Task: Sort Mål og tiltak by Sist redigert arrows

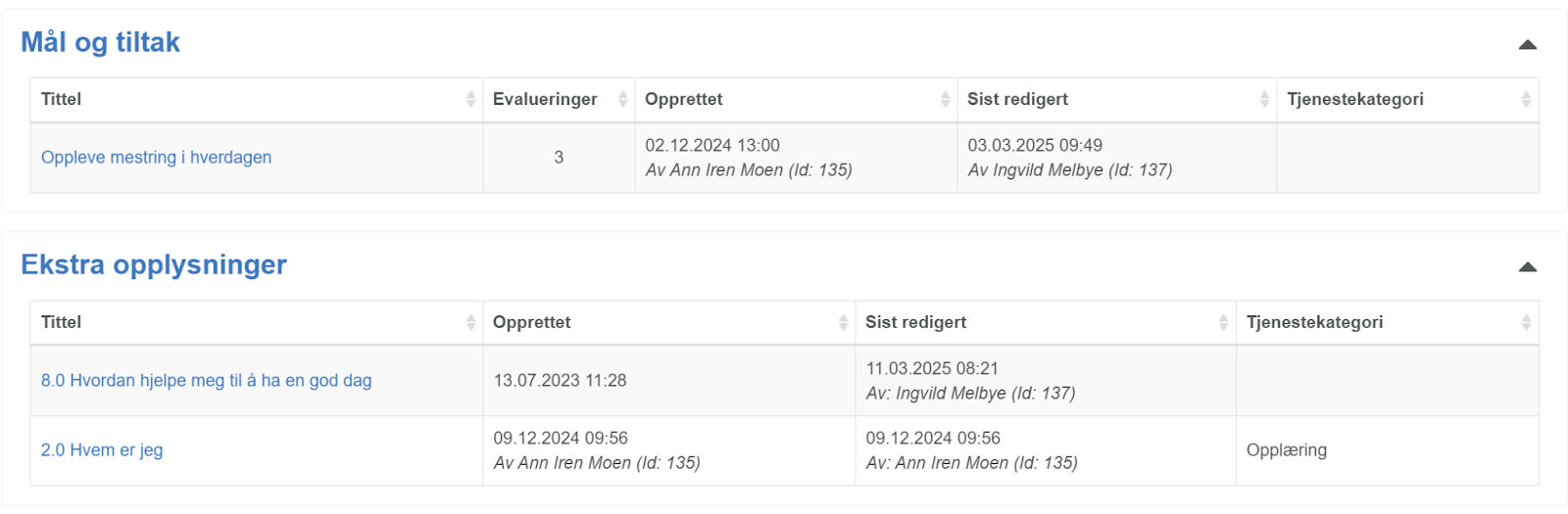Action: tap(1264, 99)
